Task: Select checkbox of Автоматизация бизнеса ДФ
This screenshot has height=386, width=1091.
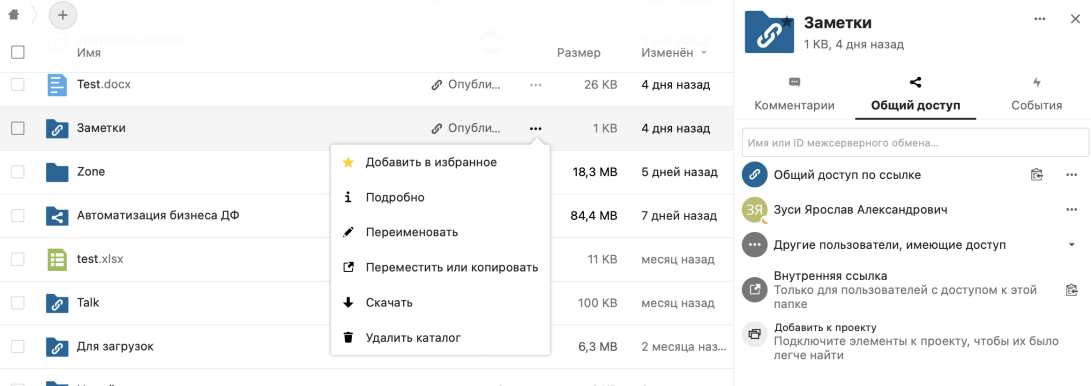Action: [18, 216]
